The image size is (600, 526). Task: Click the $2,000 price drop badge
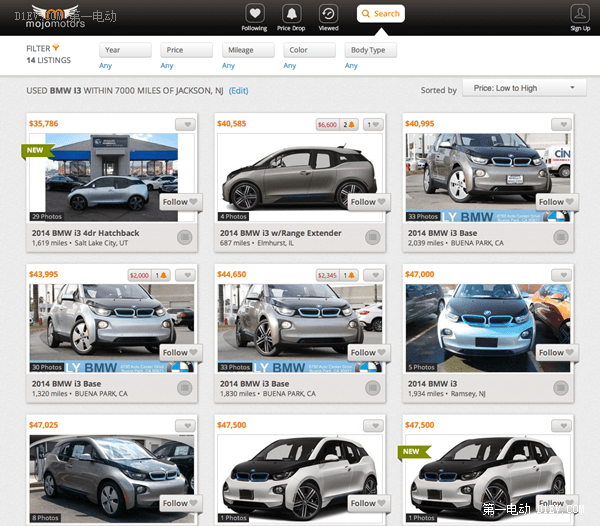point(139,275)
